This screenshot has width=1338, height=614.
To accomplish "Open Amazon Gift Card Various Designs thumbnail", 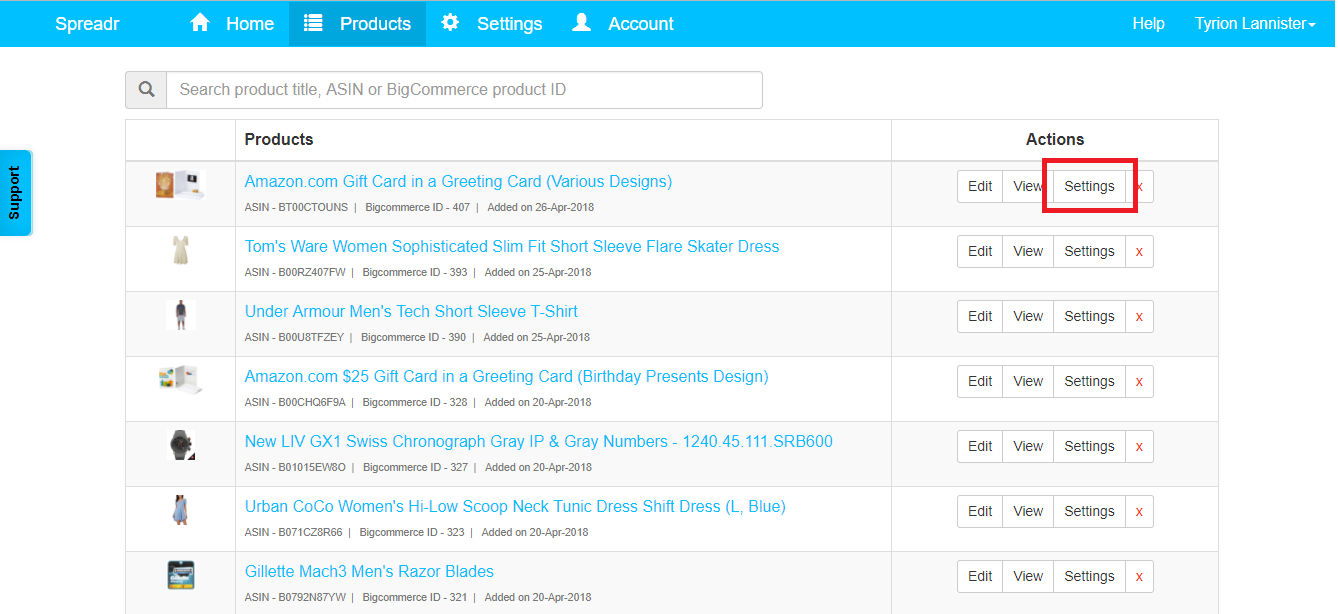I will (x=180, y=185).
